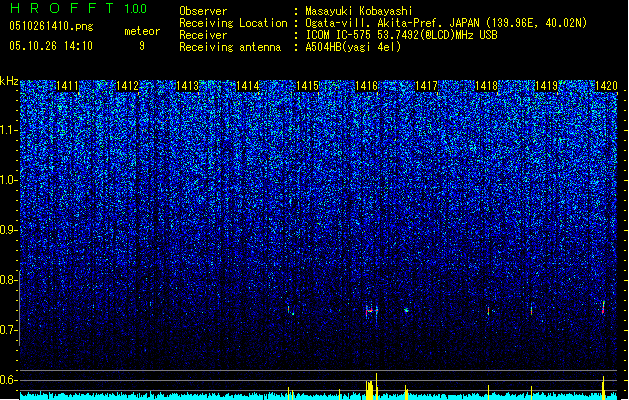Click the echo trace just before 1419
This screenshot has width=629, height=400.
point(532,310)
